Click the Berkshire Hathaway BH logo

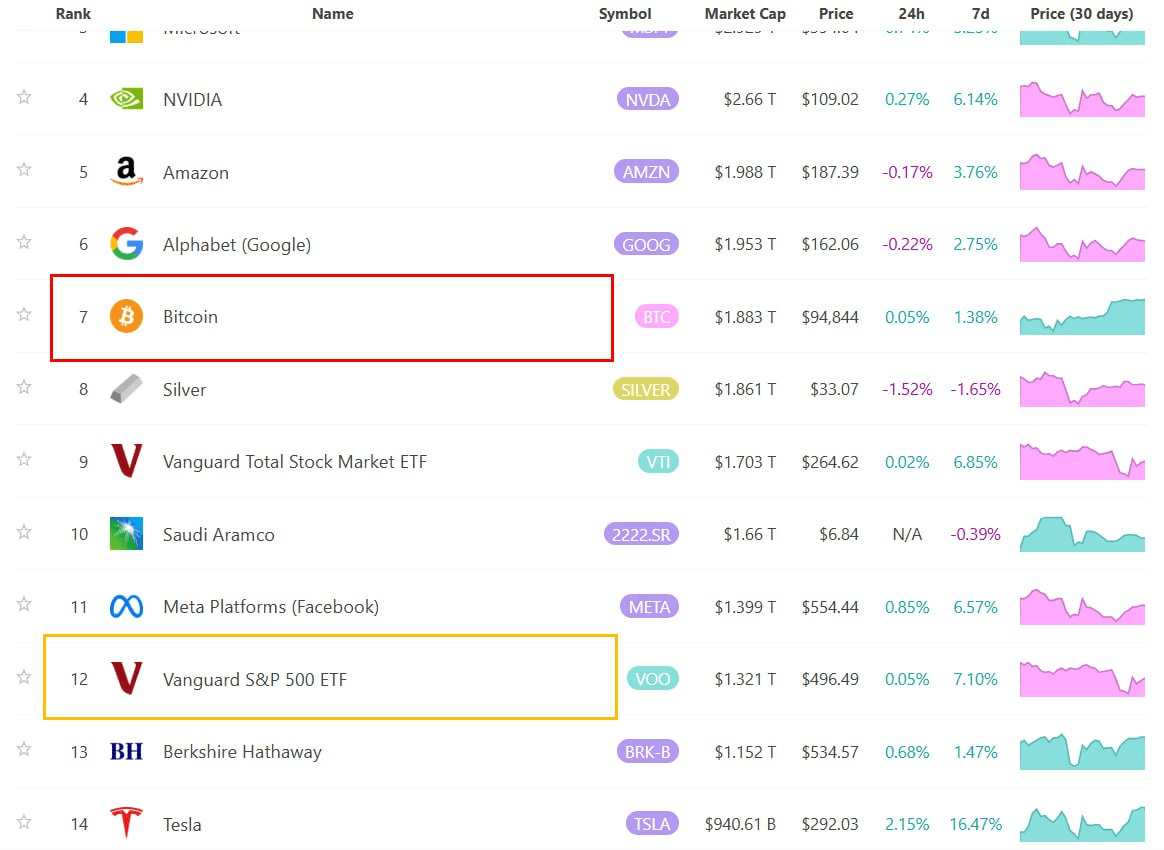pos(126,751)
